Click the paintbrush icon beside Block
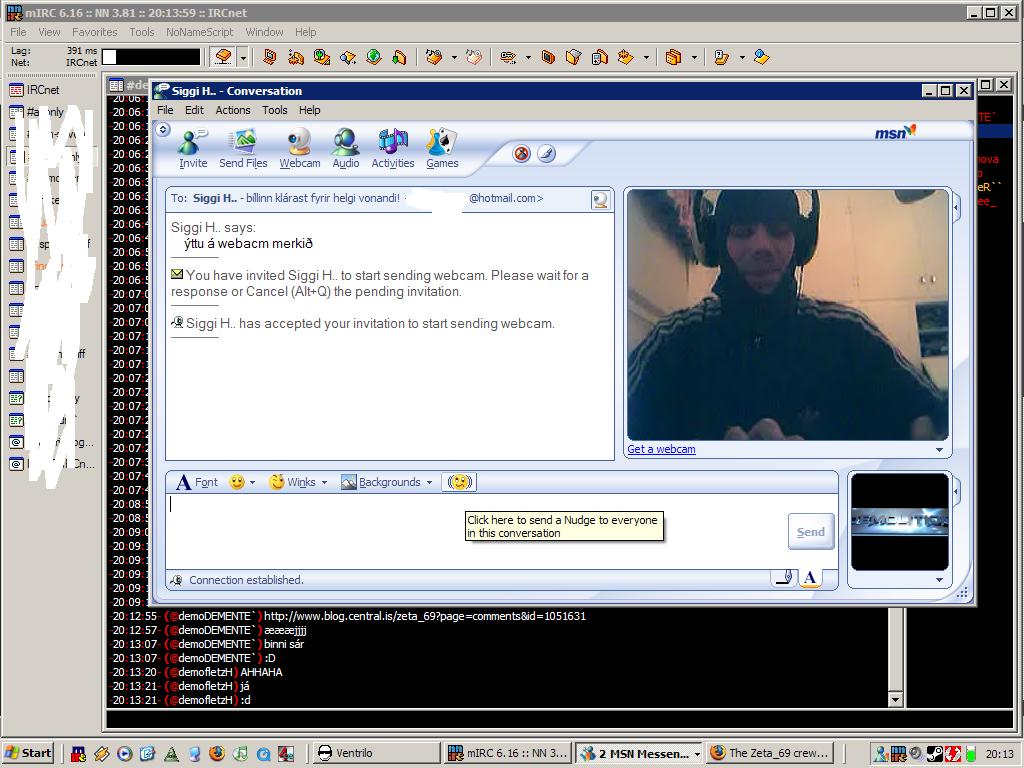Viewport: 1024px width, 768px height. (x=547, y=154)
